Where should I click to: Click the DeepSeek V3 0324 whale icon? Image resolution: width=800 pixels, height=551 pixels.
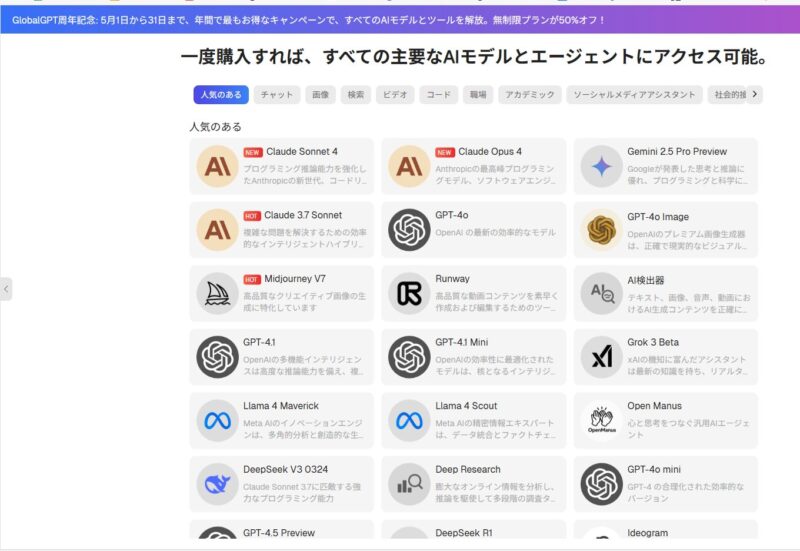[x=217, y=484]
